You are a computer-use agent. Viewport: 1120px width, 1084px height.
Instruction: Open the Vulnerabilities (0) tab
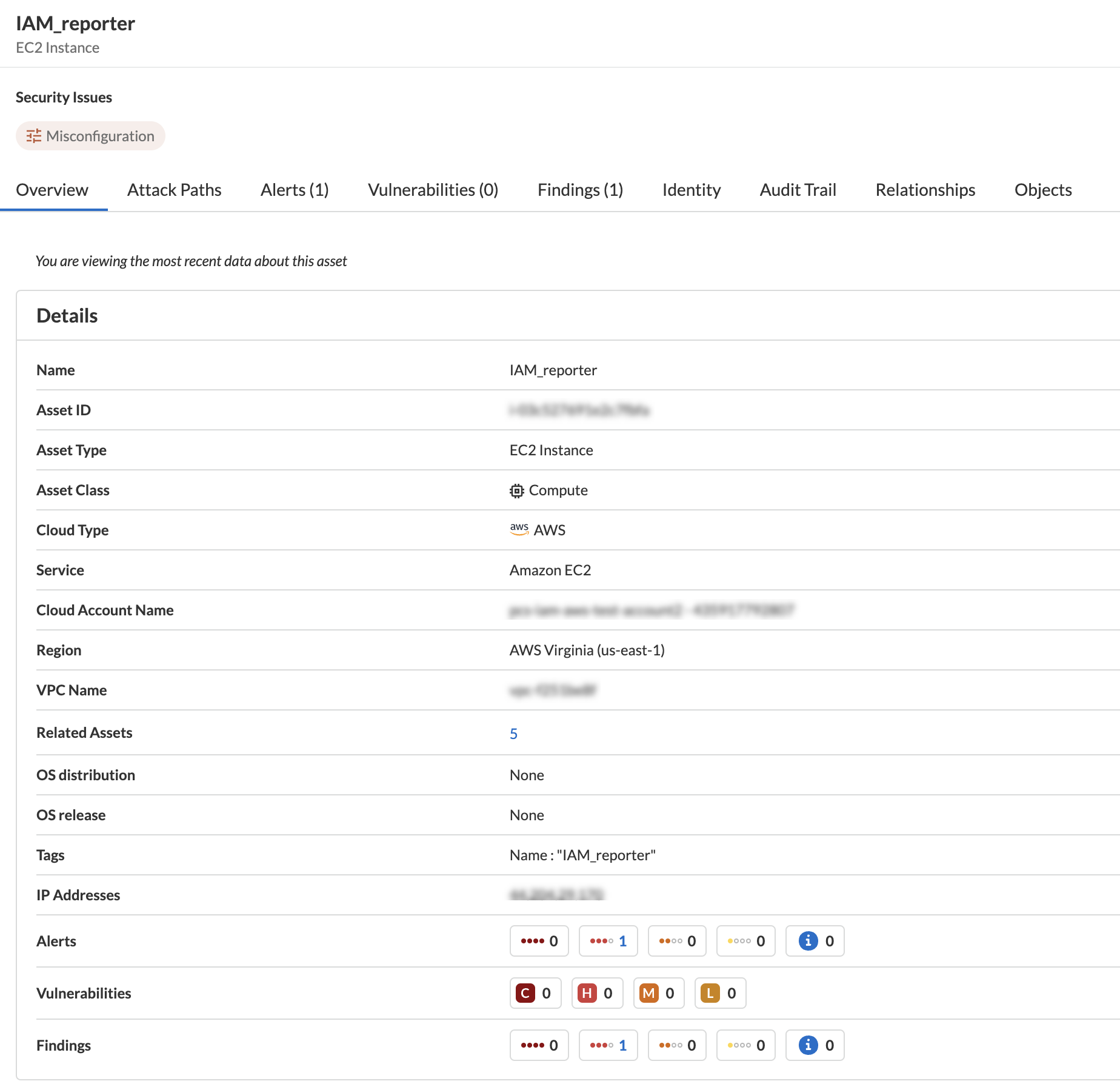coord(433,190)
